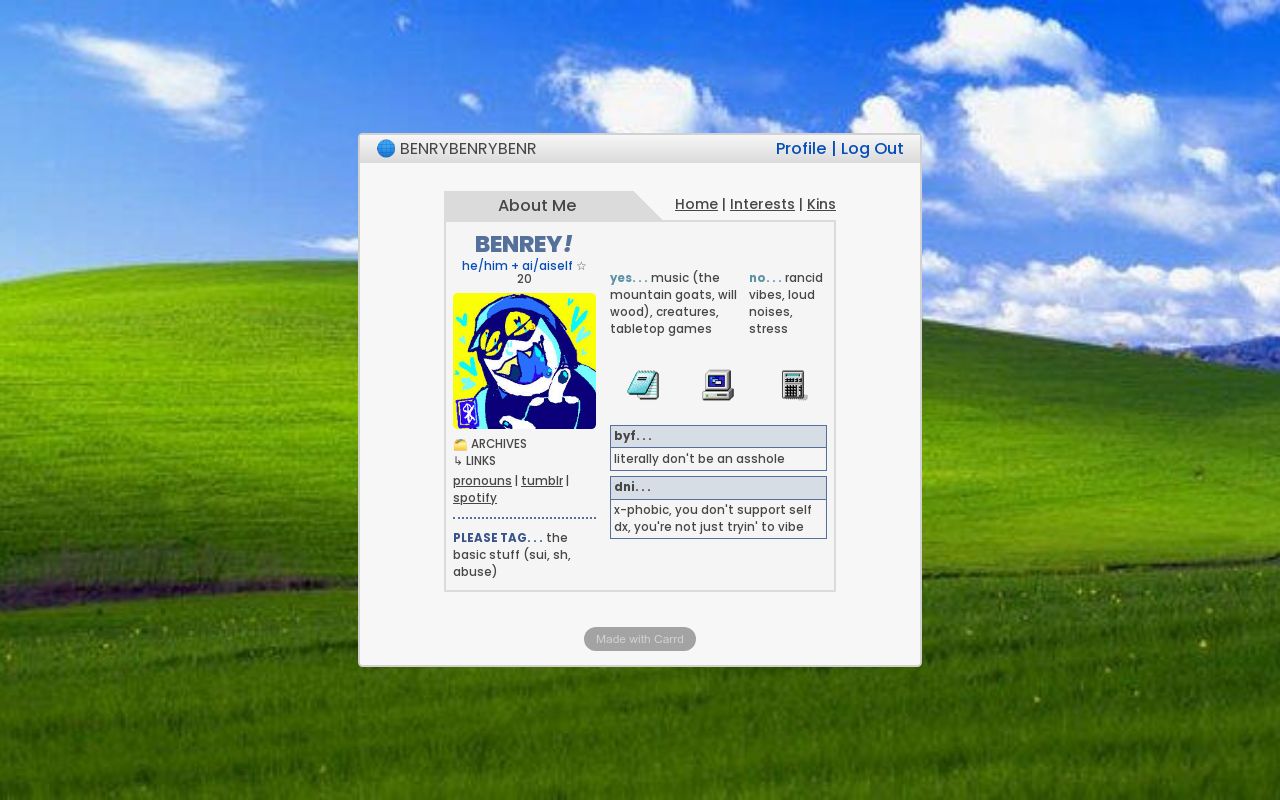Click the arrow icon before LINKS
Image resolution: width=1280 pixels, height=800 pixels.
(458, 461)
